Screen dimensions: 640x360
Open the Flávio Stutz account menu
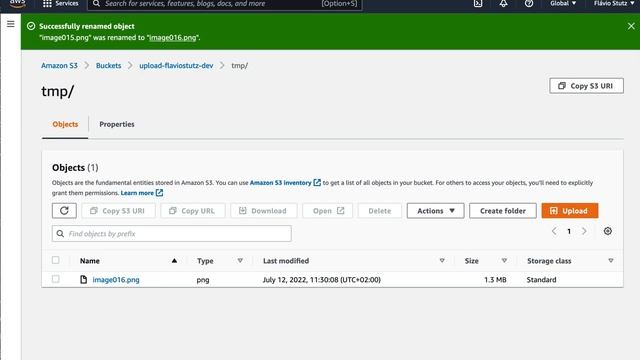tap(614, 3)
